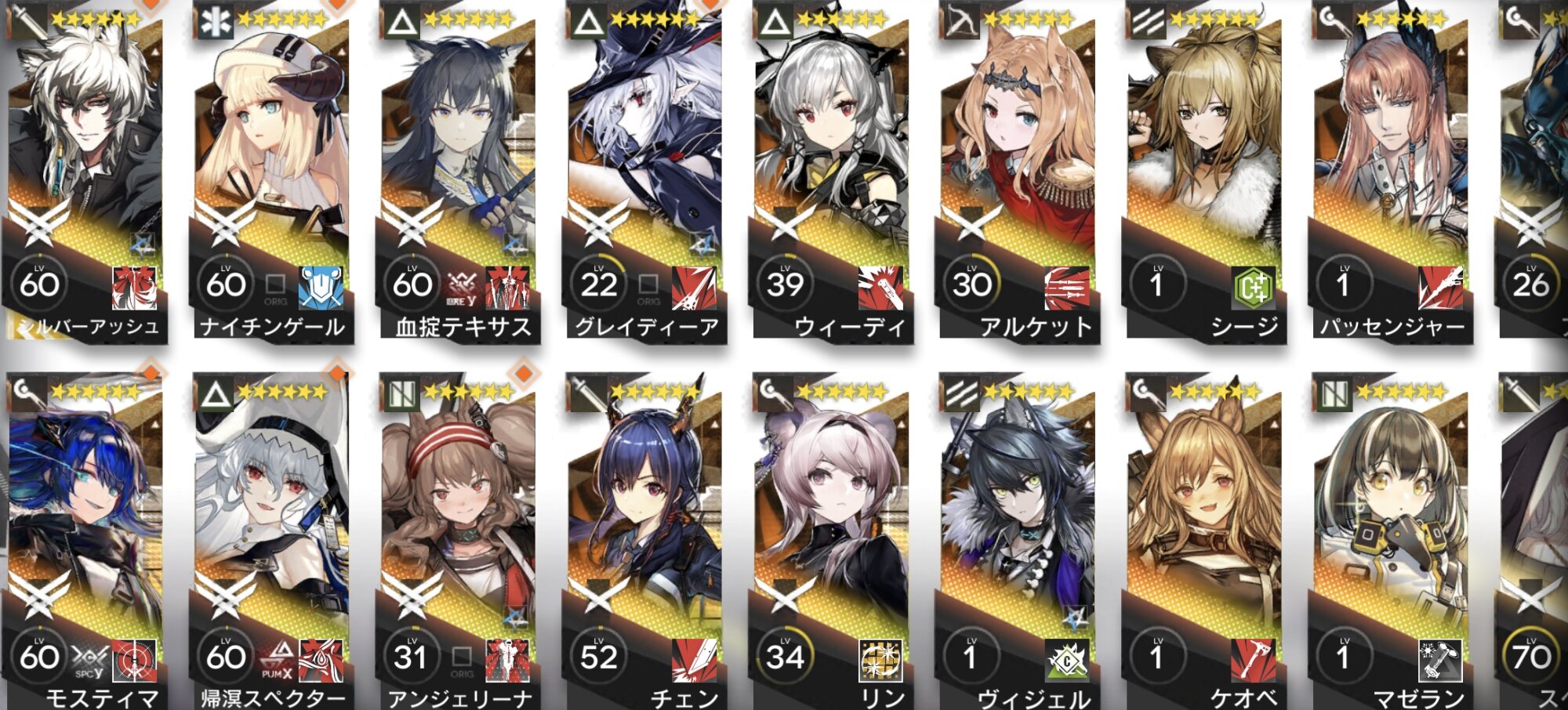Click the skill icon on マゼラン's card

(1440, 660)
